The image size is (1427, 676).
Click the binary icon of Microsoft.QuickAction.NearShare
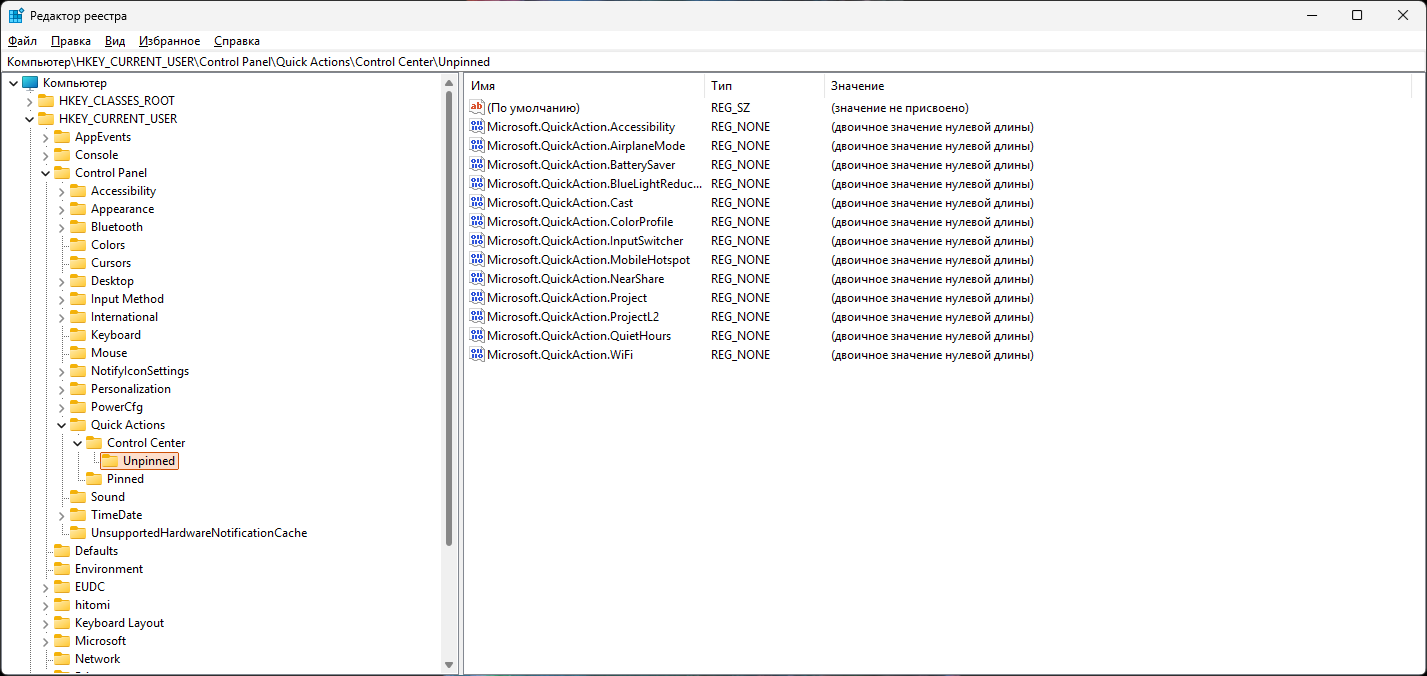pyautogui.click(x=477, y=279)
